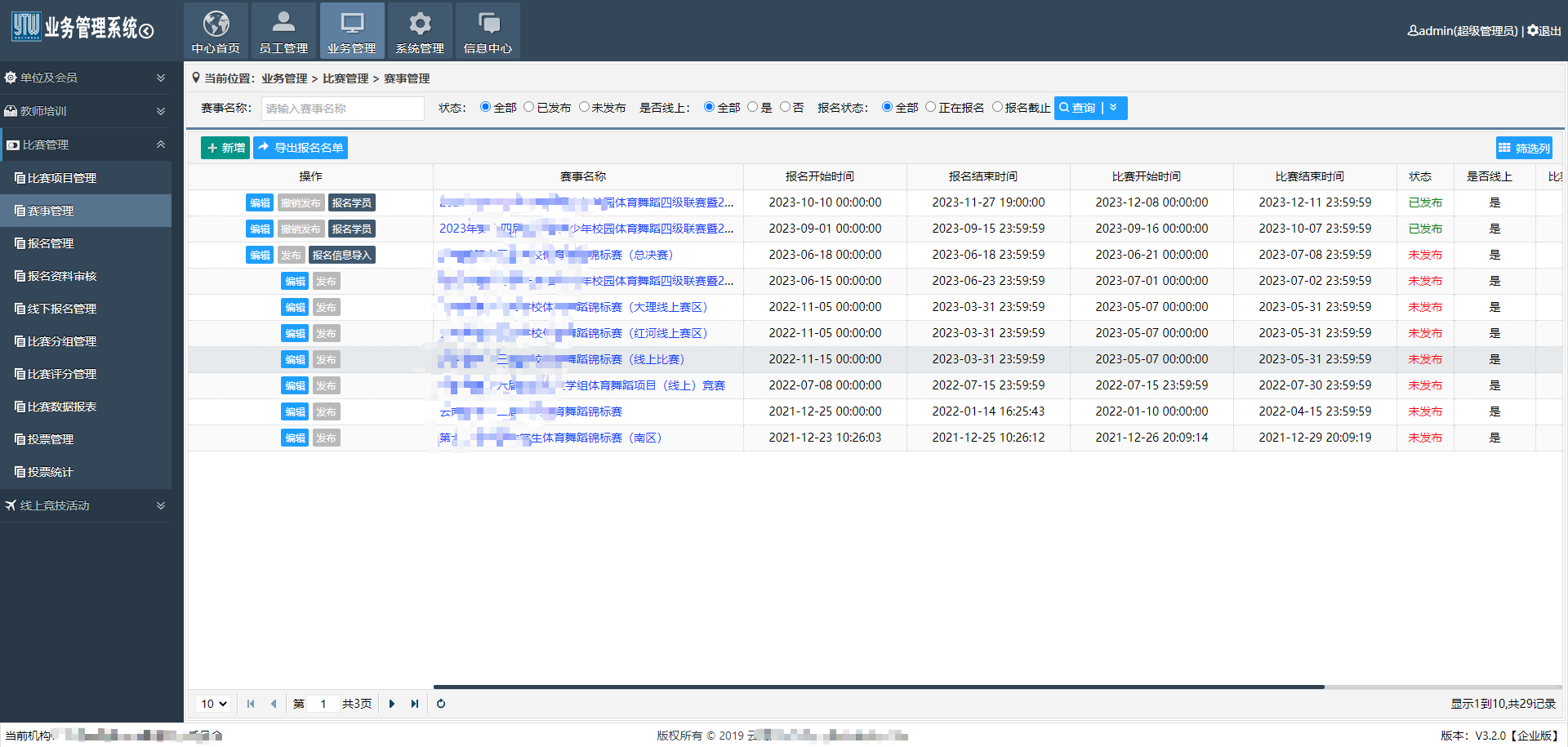Viewport: 1568px width, 747px height.
Task: Click the 报名资料审核 document icon
Action: tap(20, 276)
